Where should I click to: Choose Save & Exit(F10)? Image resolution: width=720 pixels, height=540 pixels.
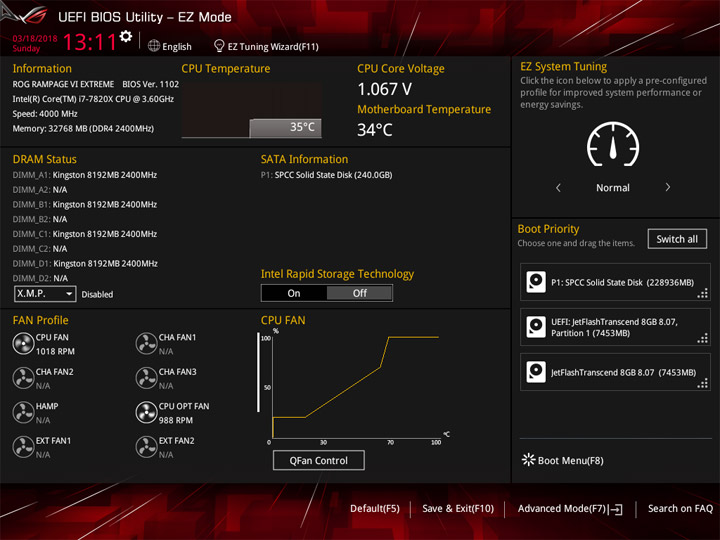[458, 508]
